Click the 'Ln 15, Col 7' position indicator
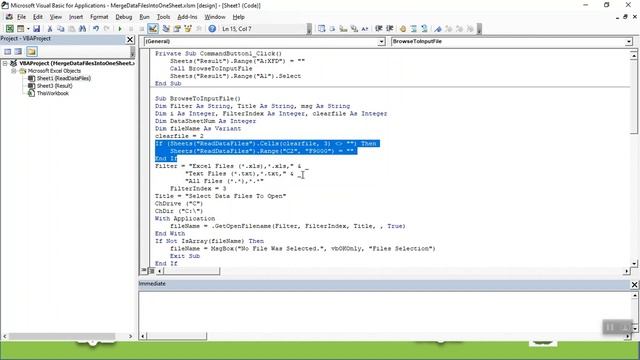640x360 pixels. pos(237,29)
